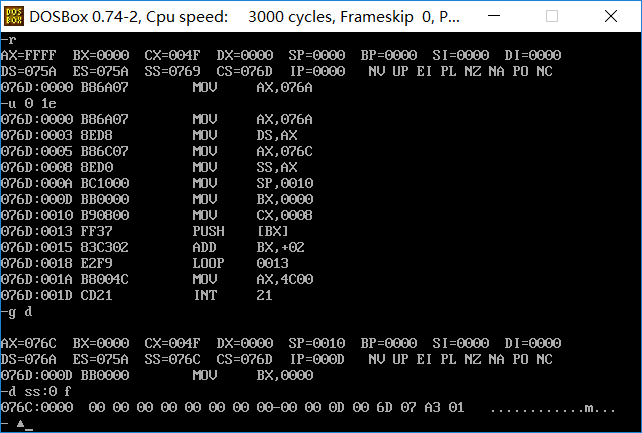Select opcode bytes E2F9
This screenshot has height=433, width=642.
(x=97, y=263)
